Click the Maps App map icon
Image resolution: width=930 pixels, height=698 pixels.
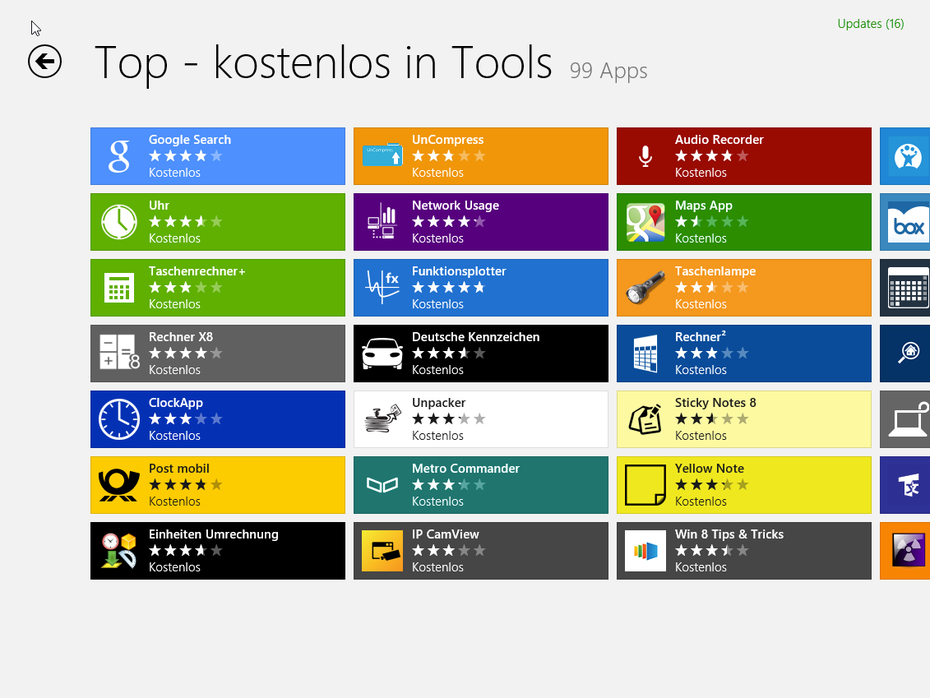[645, 222]
